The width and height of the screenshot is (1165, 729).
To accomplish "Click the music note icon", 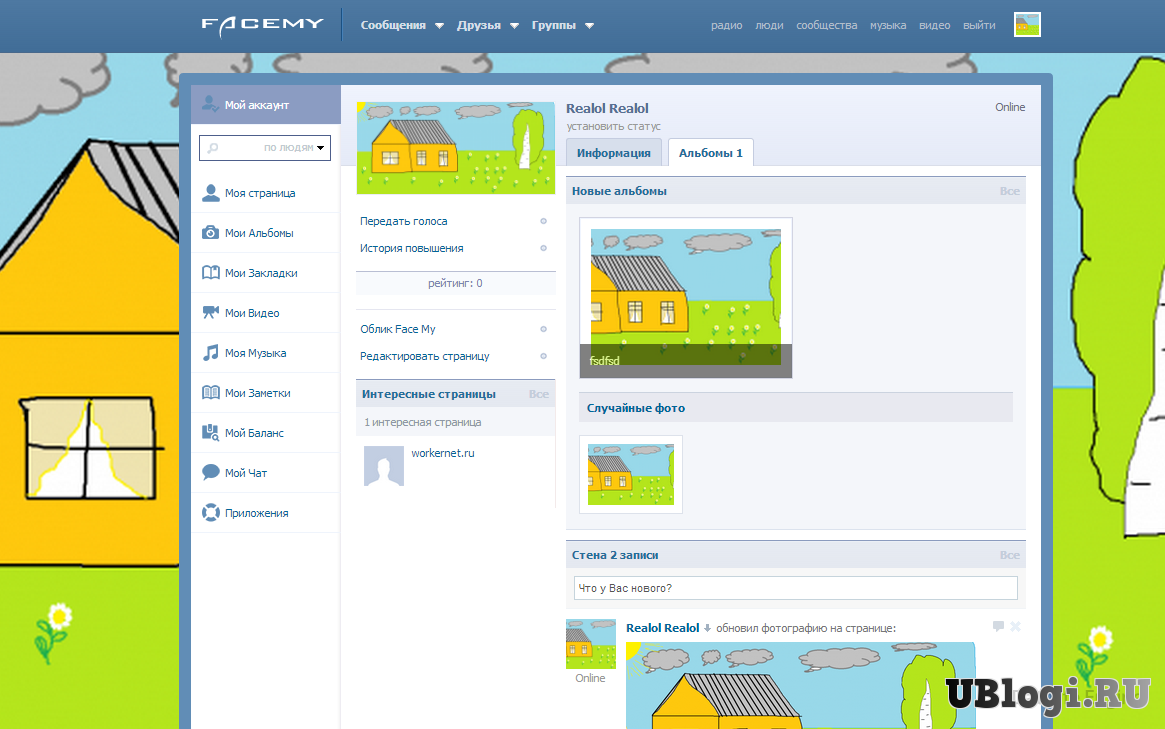I will click(211, 353).
